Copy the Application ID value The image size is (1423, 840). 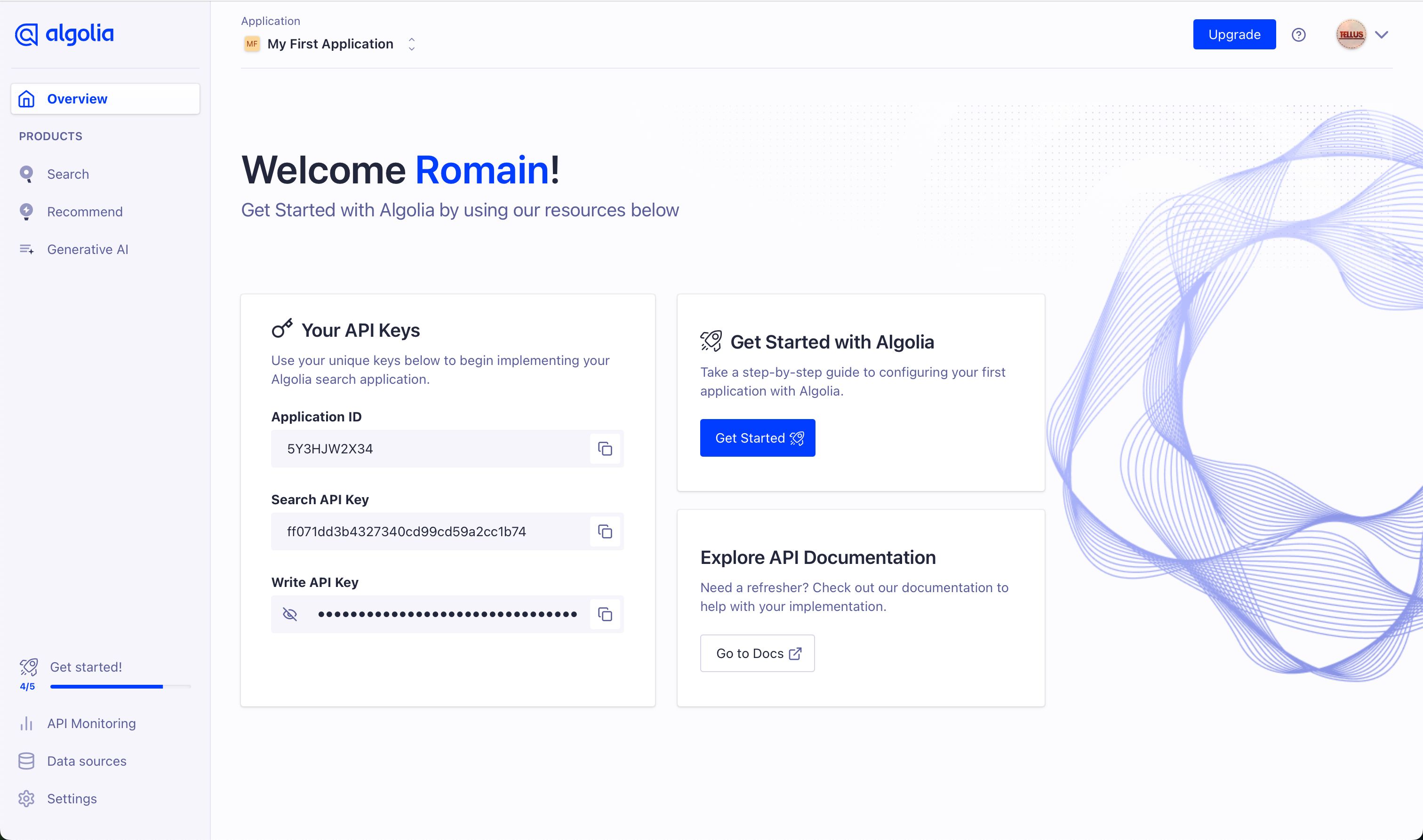click(605, 449)
